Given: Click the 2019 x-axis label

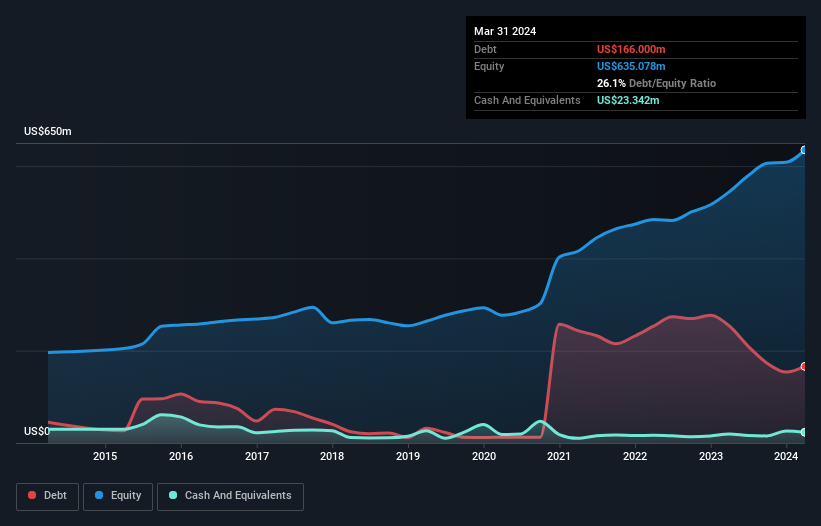Looking at the screenshot, I should tap(408, 456).
